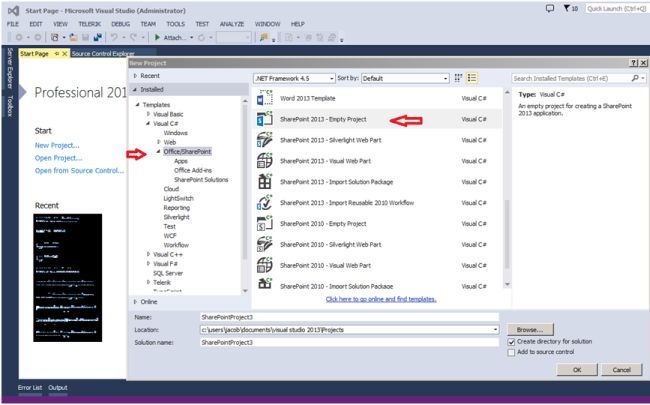Switch template list to medium icons list view
Screen dimensions: 650x405
pos(472,78)
